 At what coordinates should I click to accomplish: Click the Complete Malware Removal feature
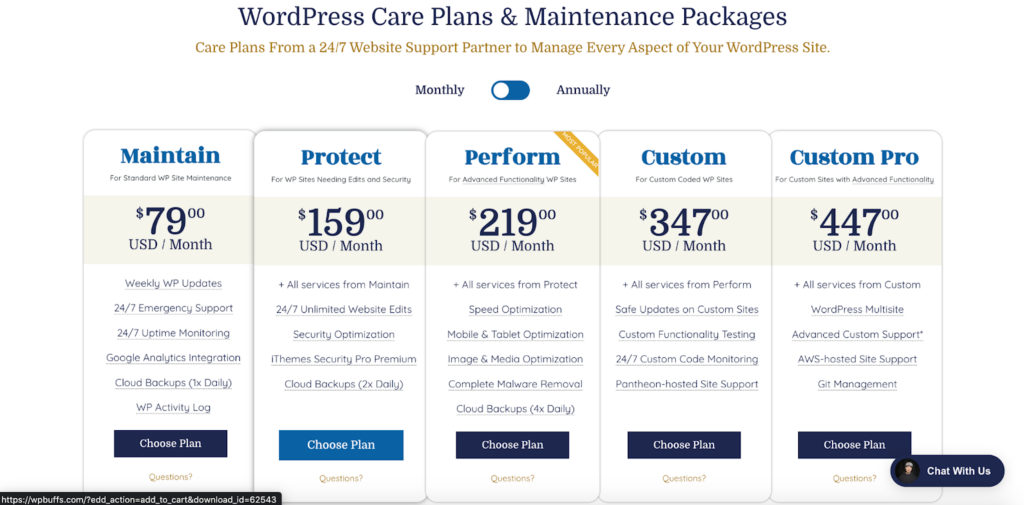pyautogui.click(x=515, y=384)
